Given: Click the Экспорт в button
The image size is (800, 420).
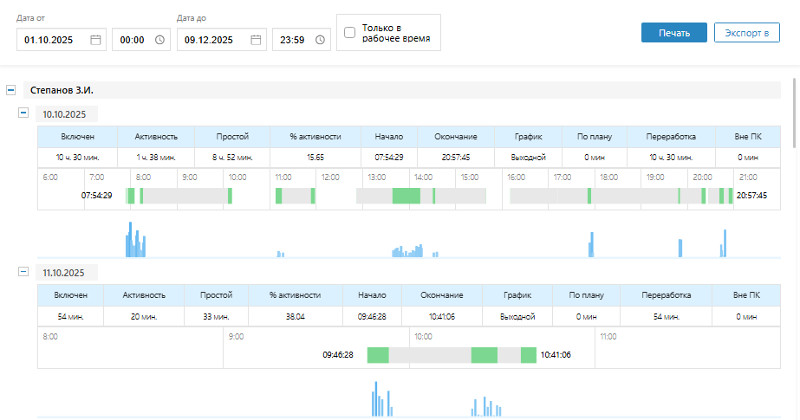Looking at the screenshot, I should coord(746,33).
